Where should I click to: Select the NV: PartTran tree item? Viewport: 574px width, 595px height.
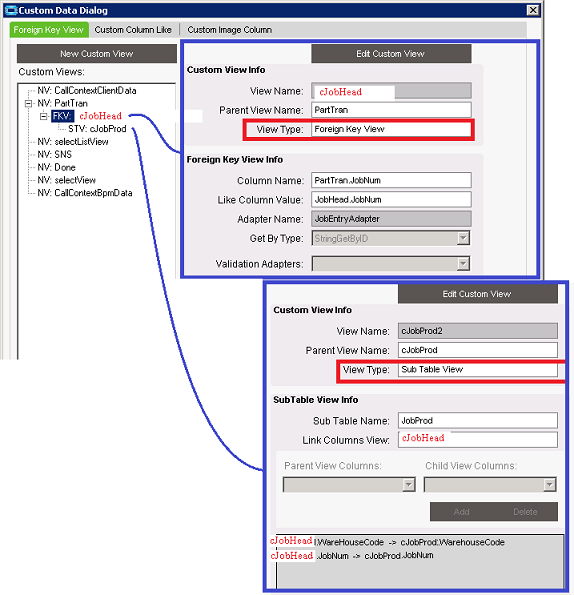62,103
